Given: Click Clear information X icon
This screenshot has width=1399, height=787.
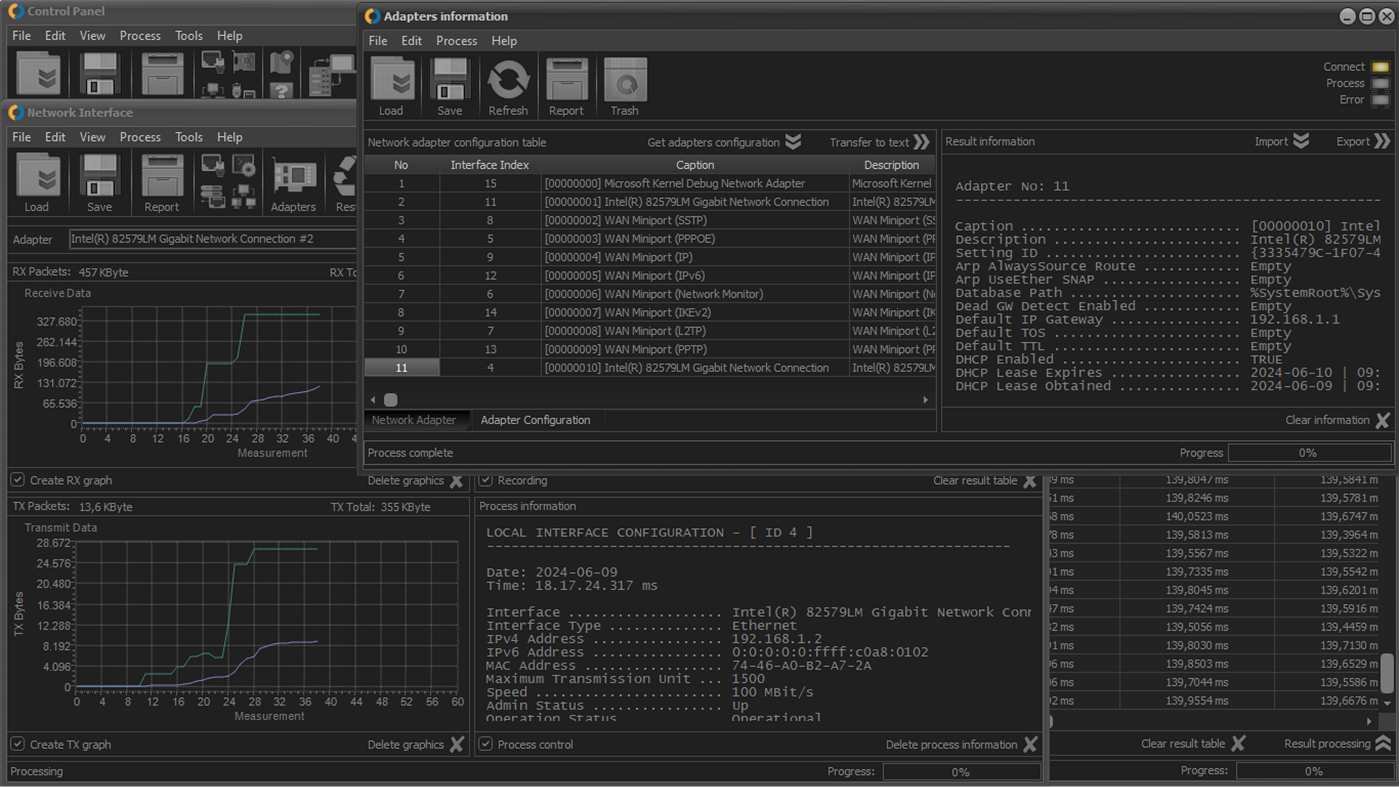Looking at the screenshot, I should pos(1382,421).
